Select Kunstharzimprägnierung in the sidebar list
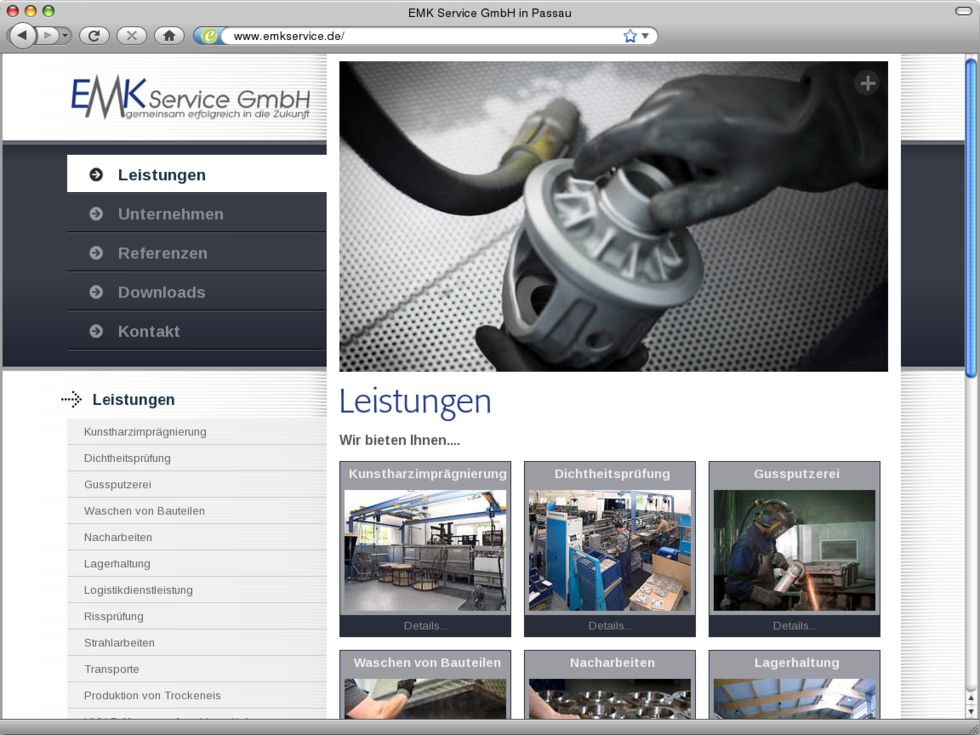This screenshot has width=980, height=735. [x=196, y=432]
